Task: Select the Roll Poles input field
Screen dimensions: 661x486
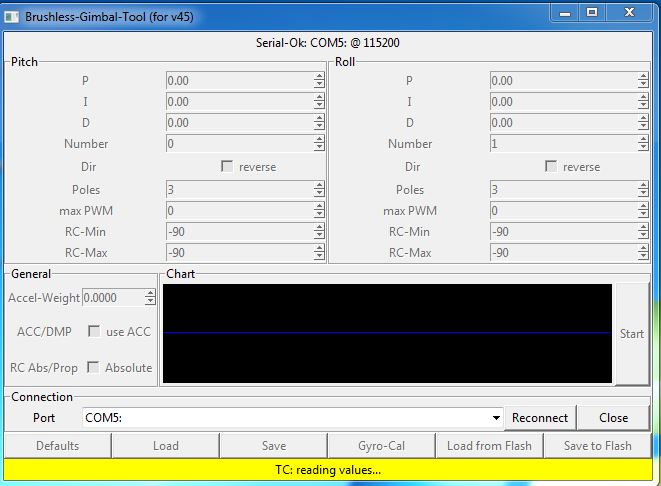Action: 564,190
